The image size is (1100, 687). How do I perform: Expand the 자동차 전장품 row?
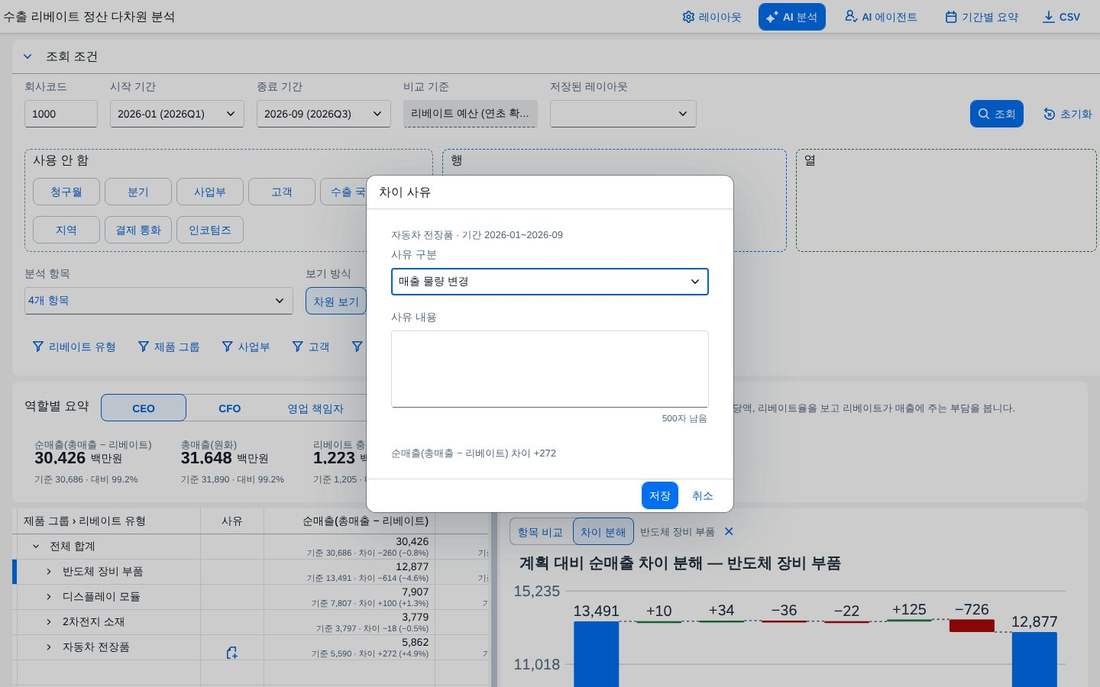pos(48,647)
